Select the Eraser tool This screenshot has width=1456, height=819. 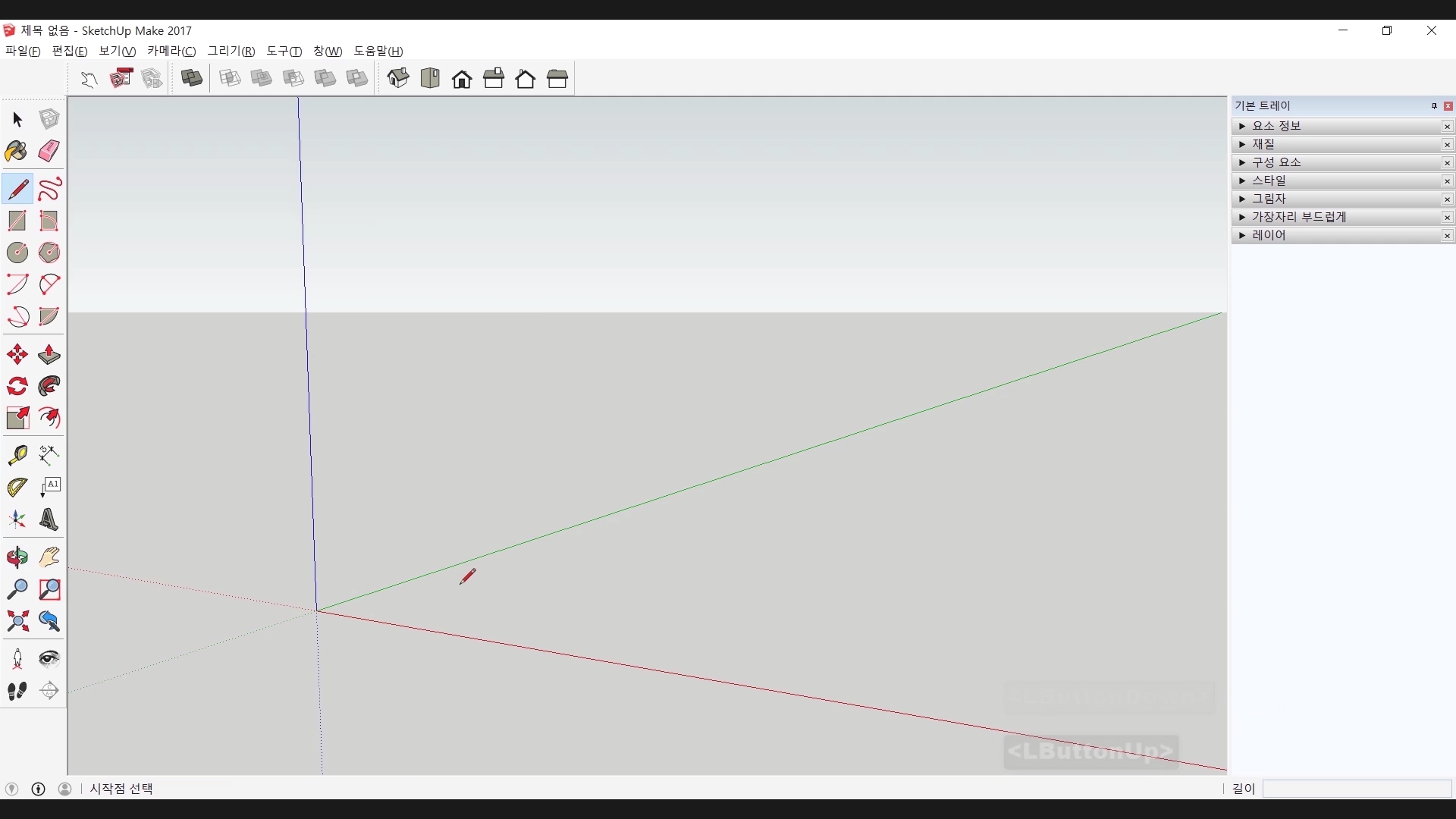pos(49,151)
